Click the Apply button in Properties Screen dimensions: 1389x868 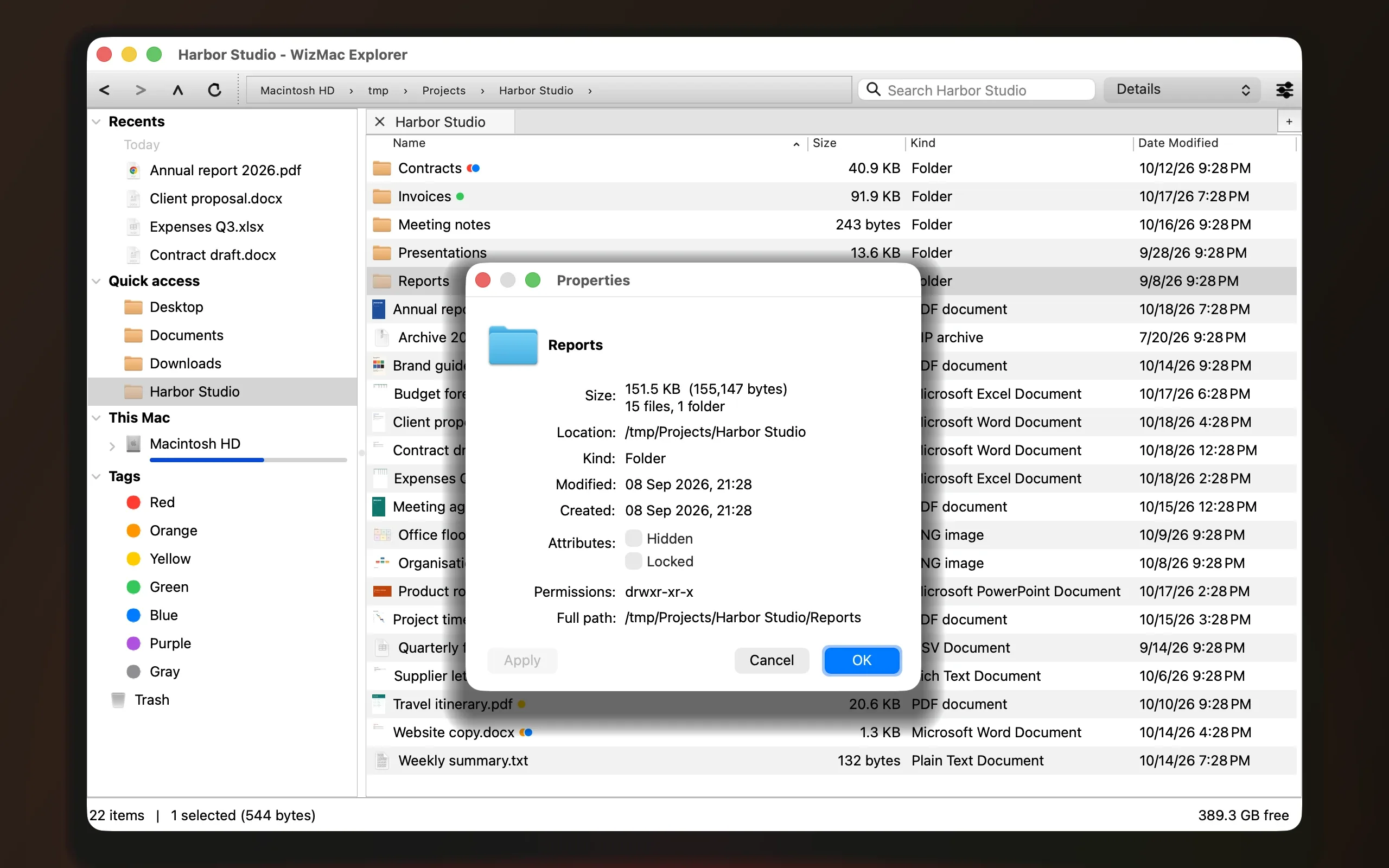(522, 660)
